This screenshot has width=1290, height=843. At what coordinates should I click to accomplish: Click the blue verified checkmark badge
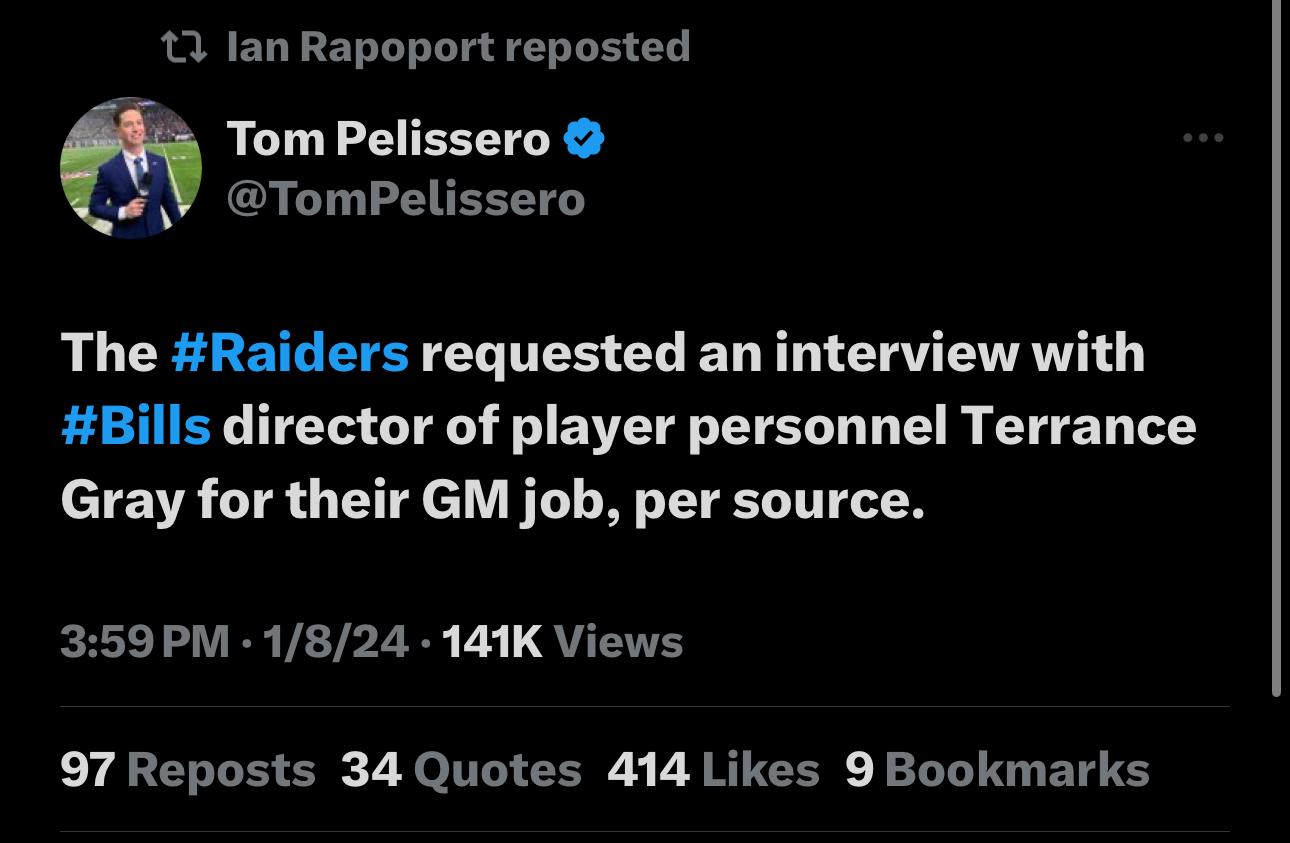click(585, 139)
